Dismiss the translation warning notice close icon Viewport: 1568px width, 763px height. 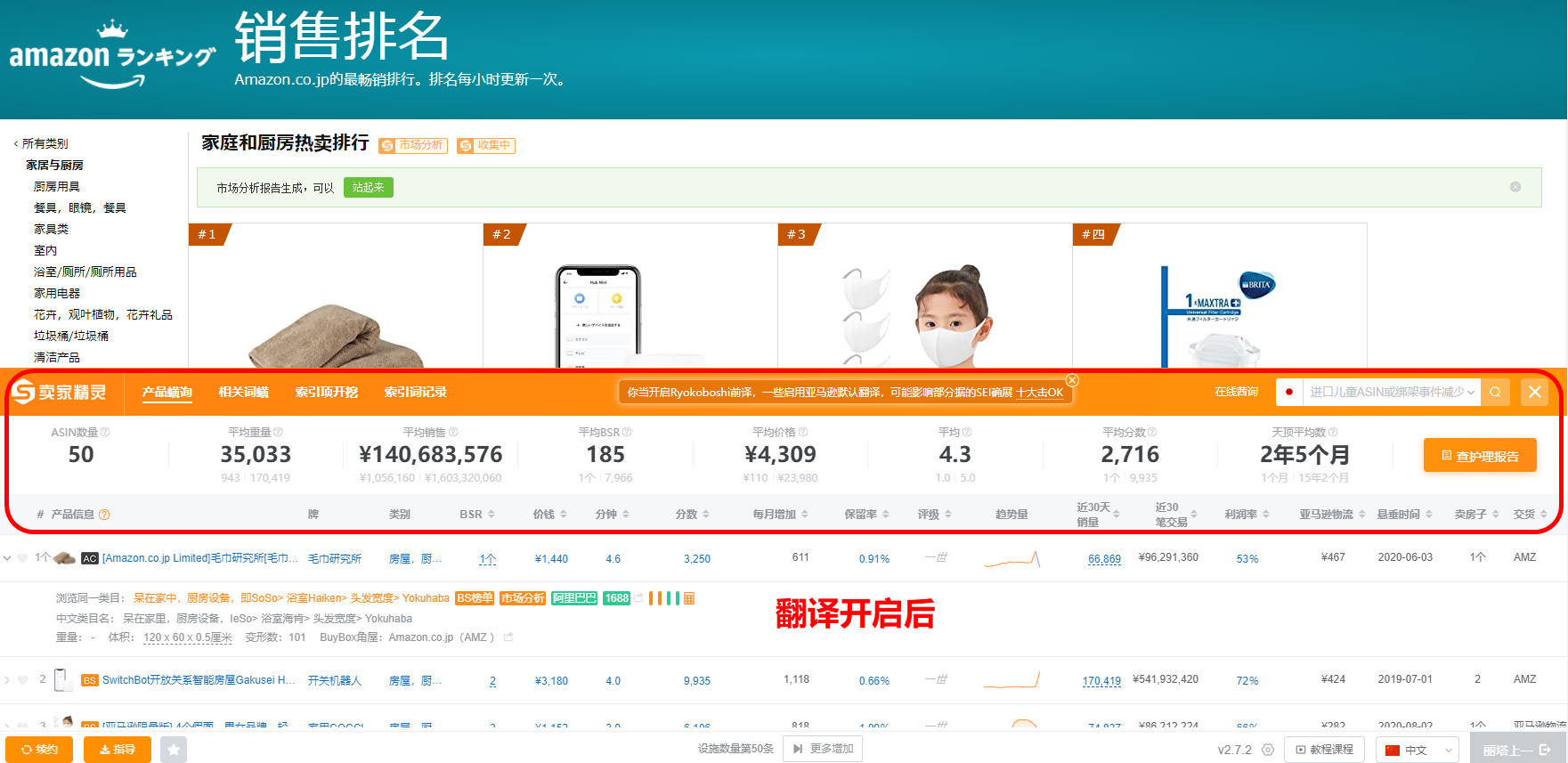click(1072, 380)
